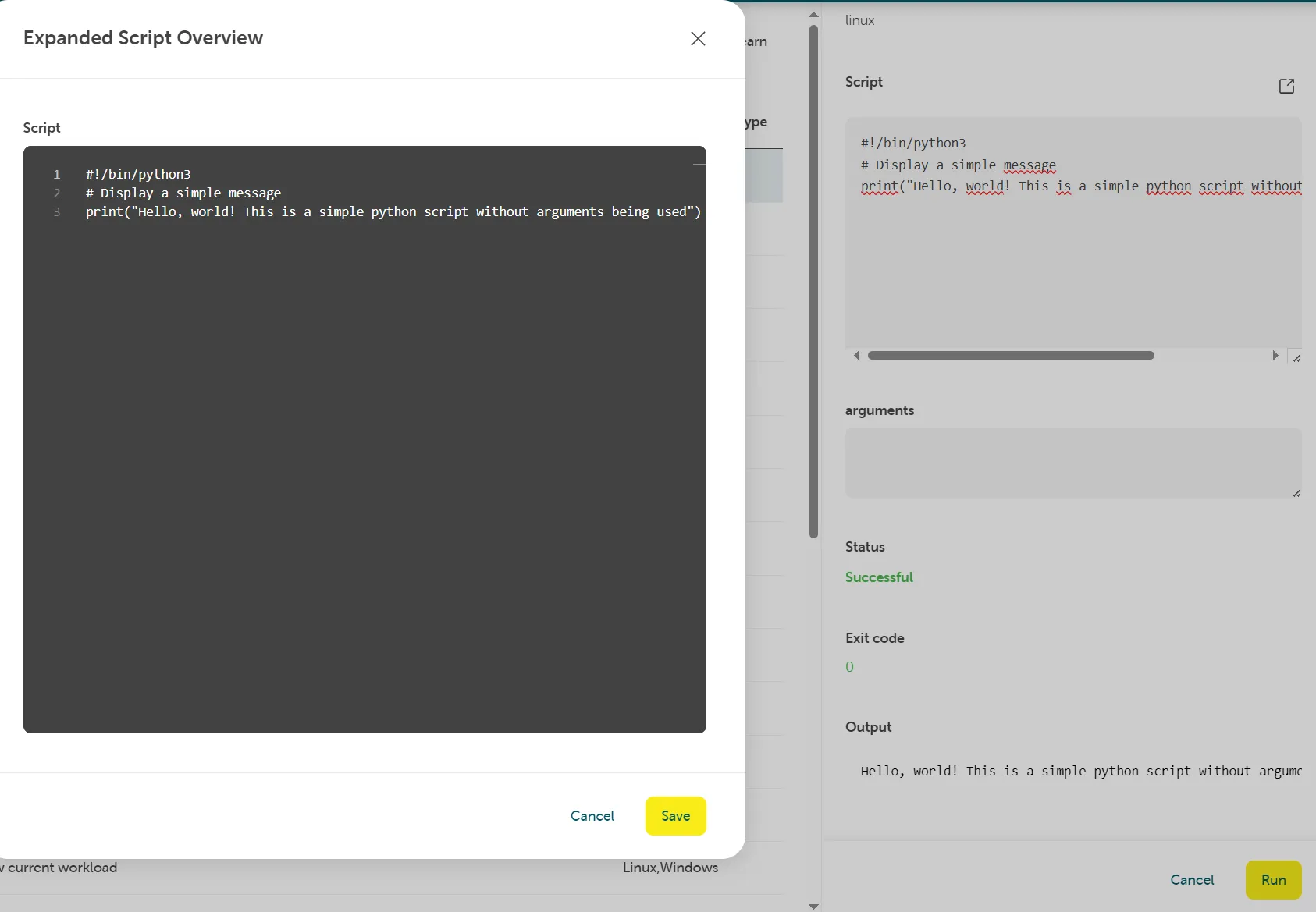The width and height of the screenshot is (1316, 912).
Task: Close the Expanded Script Overview dialog
Action: [x=698, y=39]
